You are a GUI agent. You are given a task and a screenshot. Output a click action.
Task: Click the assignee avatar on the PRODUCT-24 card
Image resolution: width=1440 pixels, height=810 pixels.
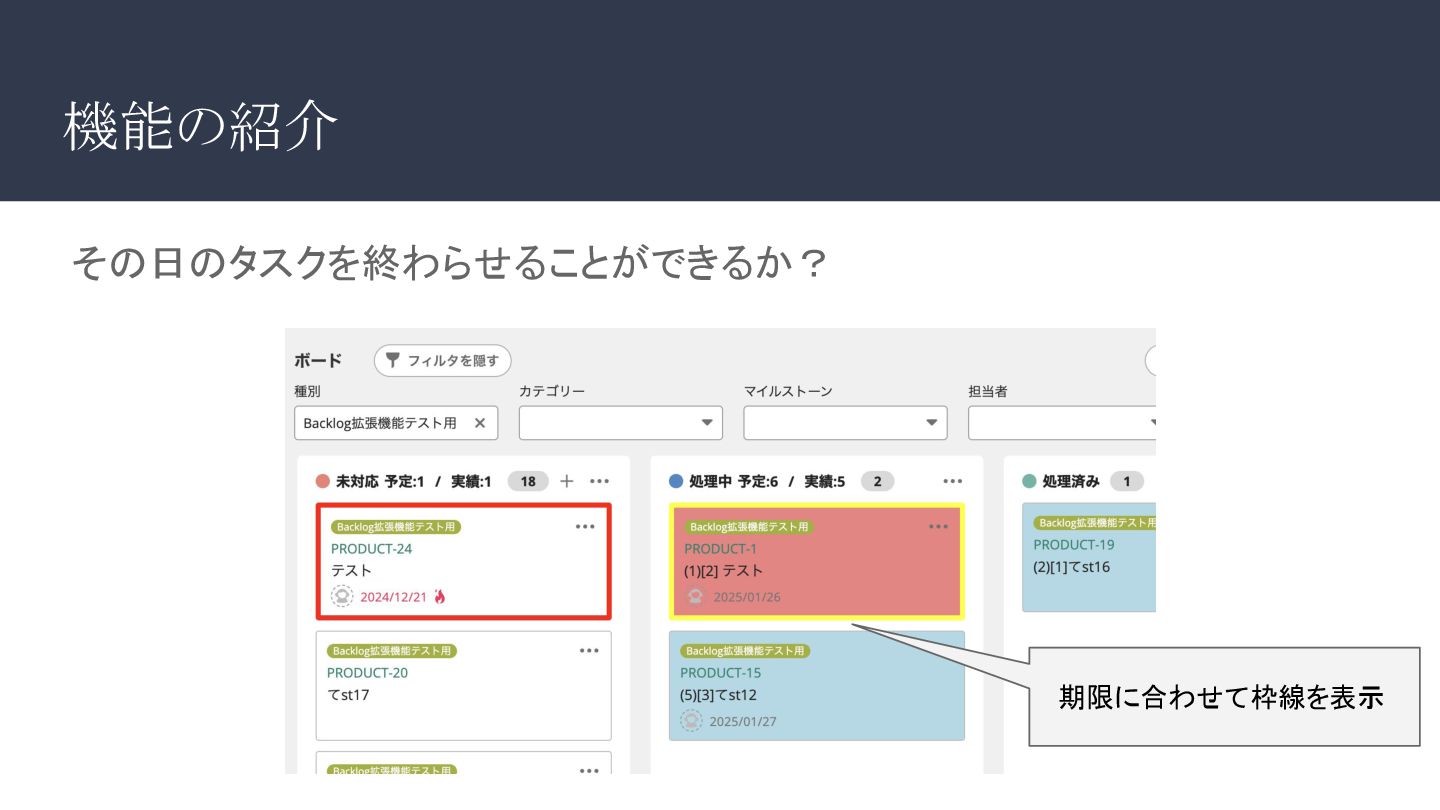point(342,597)
